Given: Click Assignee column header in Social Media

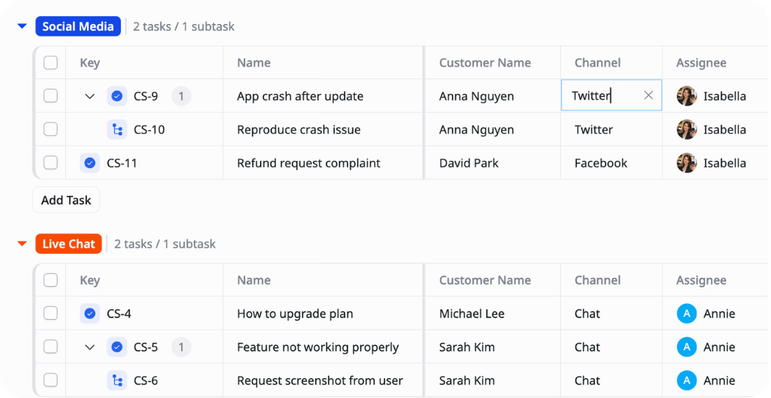Looking at the screenshot, I should click(x=701, y=62).
